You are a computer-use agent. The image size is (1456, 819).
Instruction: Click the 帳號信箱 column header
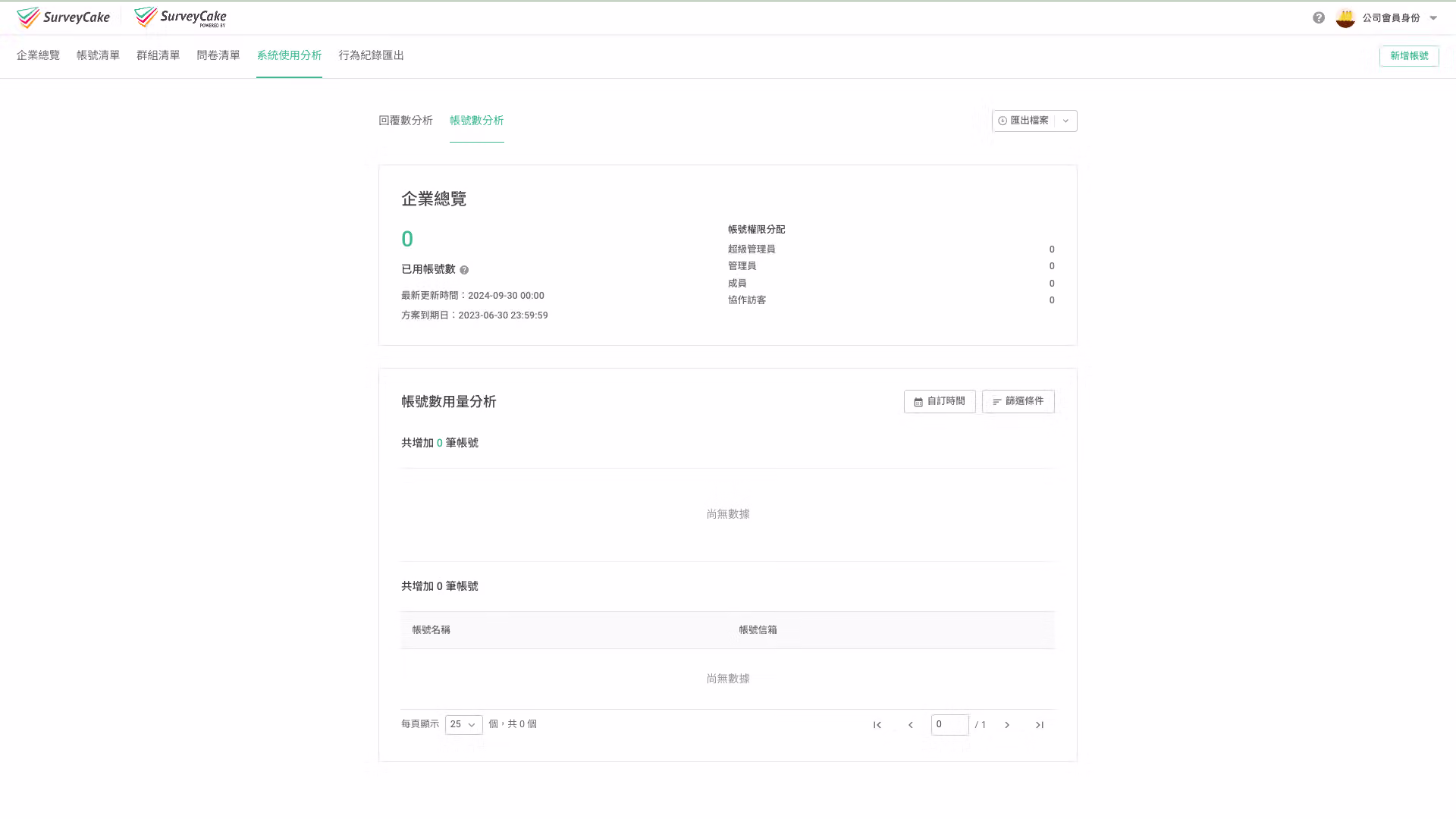click(758, 630)
